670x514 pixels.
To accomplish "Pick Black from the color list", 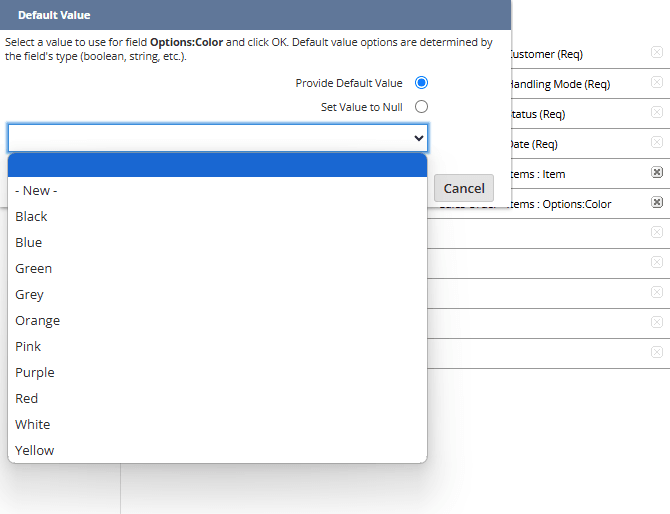I will pos(217,217).
